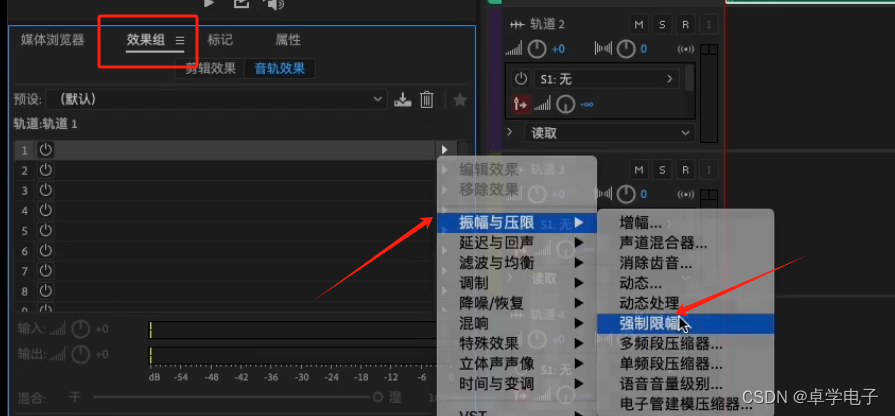
Task: Toggle power for effect slot 8
Action: point(45,291)
